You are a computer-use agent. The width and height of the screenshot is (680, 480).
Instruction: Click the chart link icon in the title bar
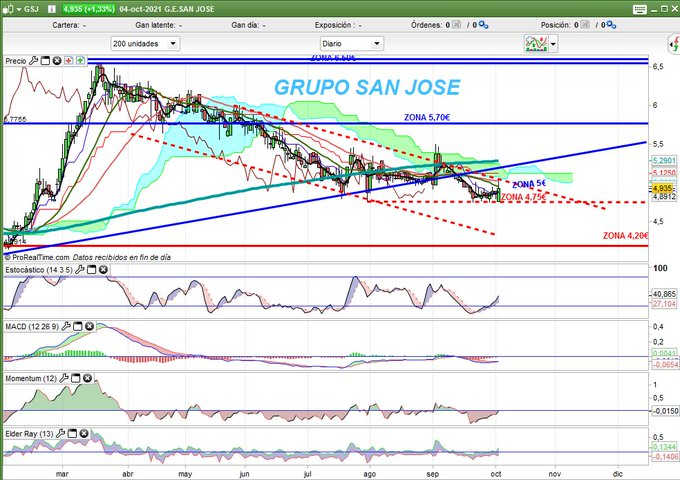pyautogui.click(x=8, y=9)
